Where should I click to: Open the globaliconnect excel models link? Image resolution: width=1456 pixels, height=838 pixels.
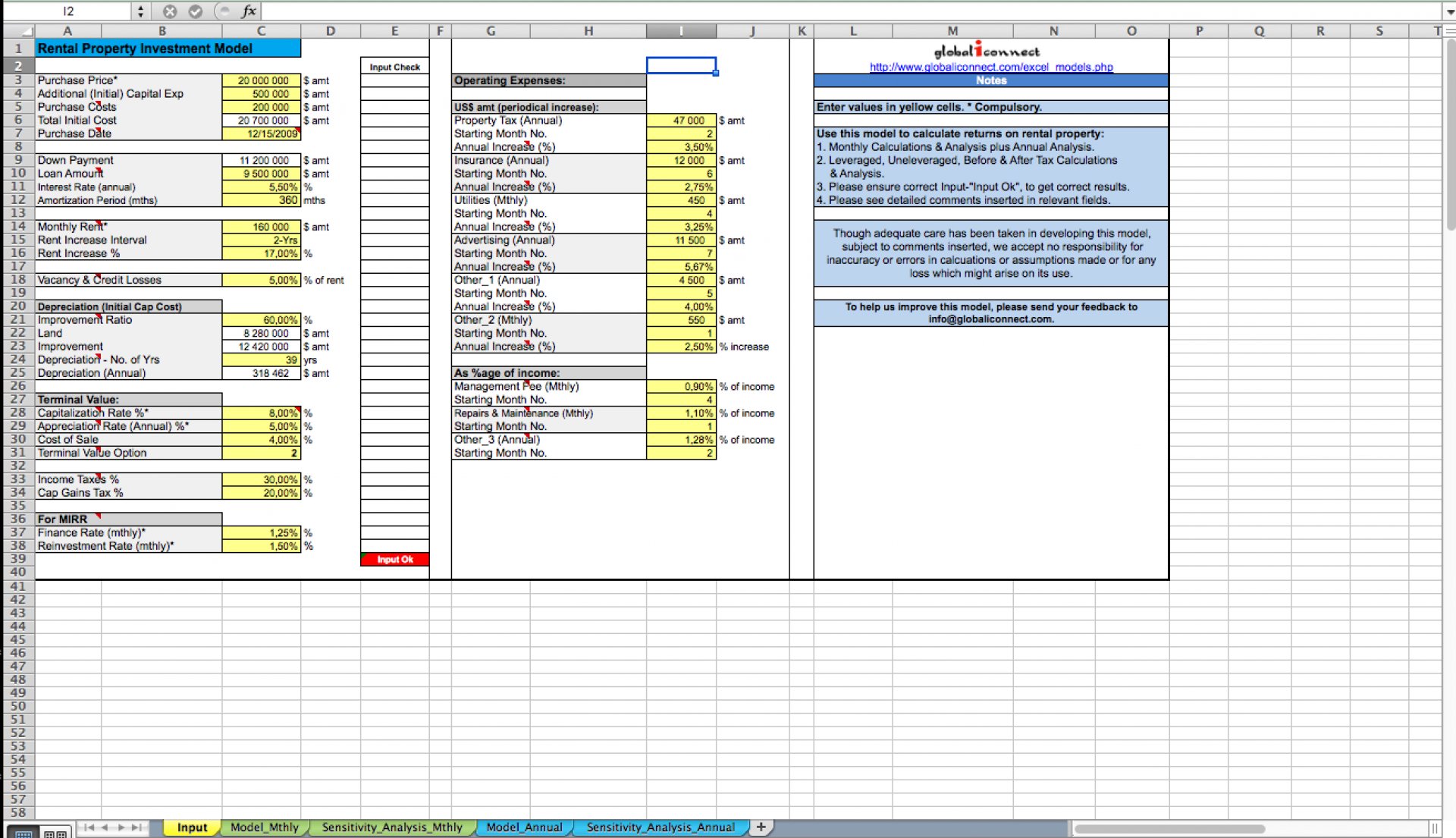pos(990,67)
